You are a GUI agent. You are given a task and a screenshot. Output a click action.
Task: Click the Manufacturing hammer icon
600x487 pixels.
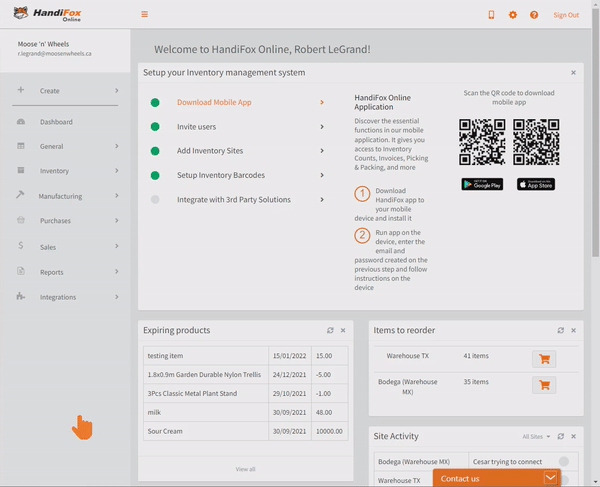click(x=20, y=195)
